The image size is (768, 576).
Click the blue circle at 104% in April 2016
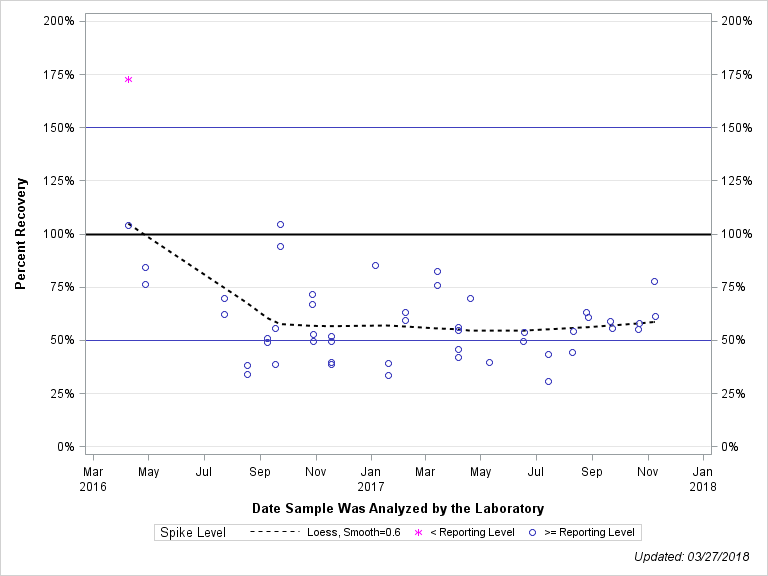click(x=128, y=225)
